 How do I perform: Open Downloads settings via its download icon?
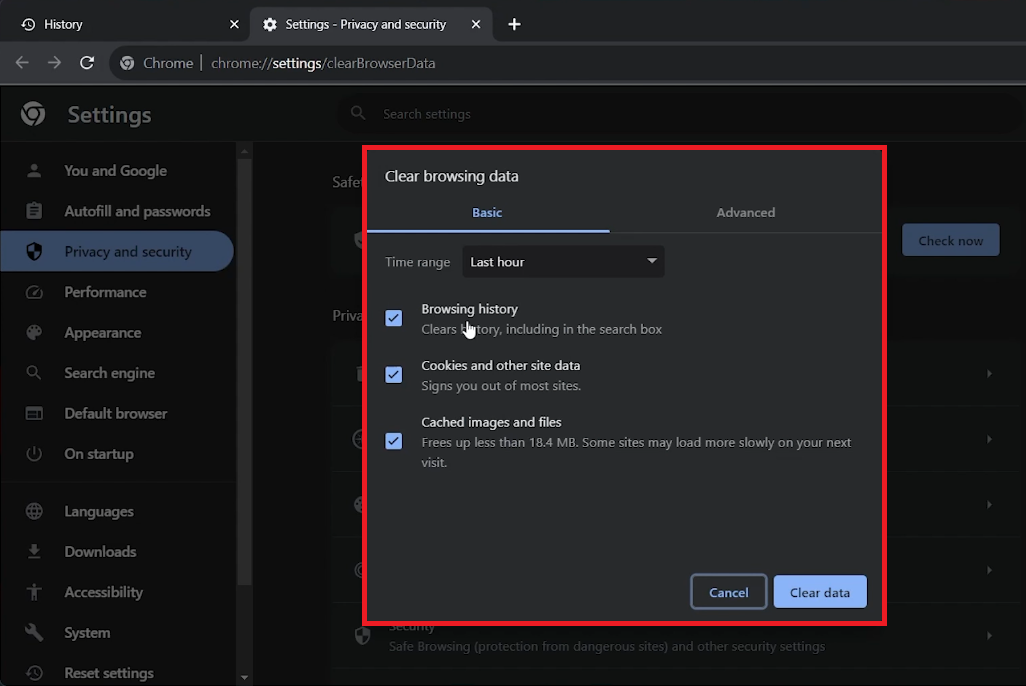click(35, 551)
